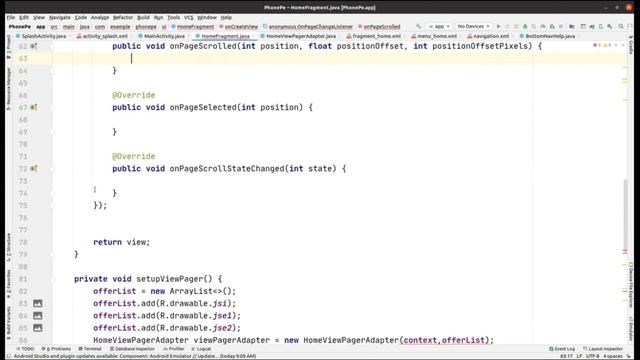Click the Device Manager icon in toolbar

point(601,27)
